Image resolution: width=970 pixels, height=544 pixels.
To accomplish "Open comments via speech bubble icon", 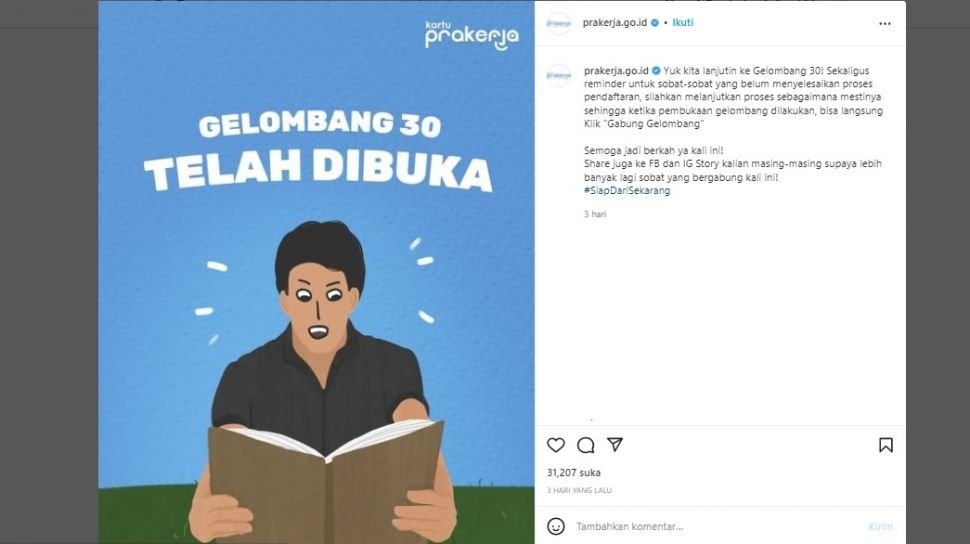I will click(x=585, y=445).
